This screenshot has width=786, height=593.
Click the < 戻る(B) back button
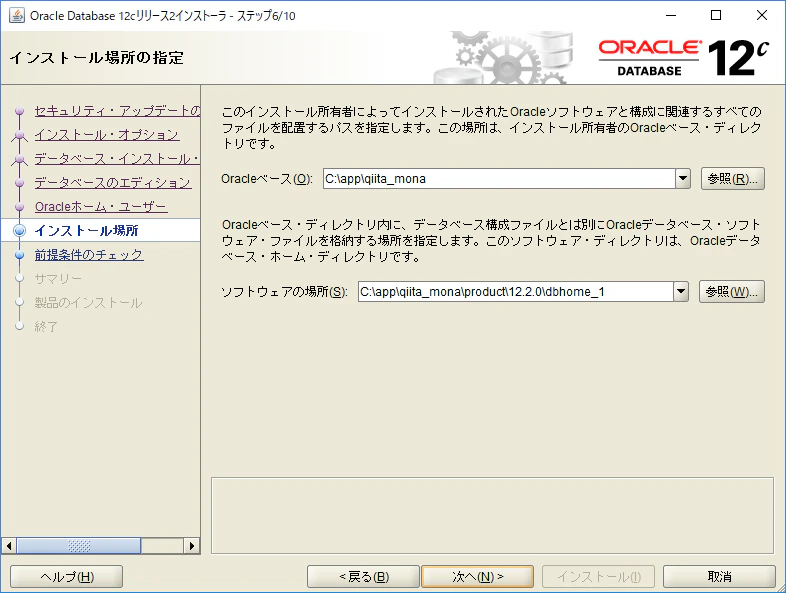tap(363, 577)
